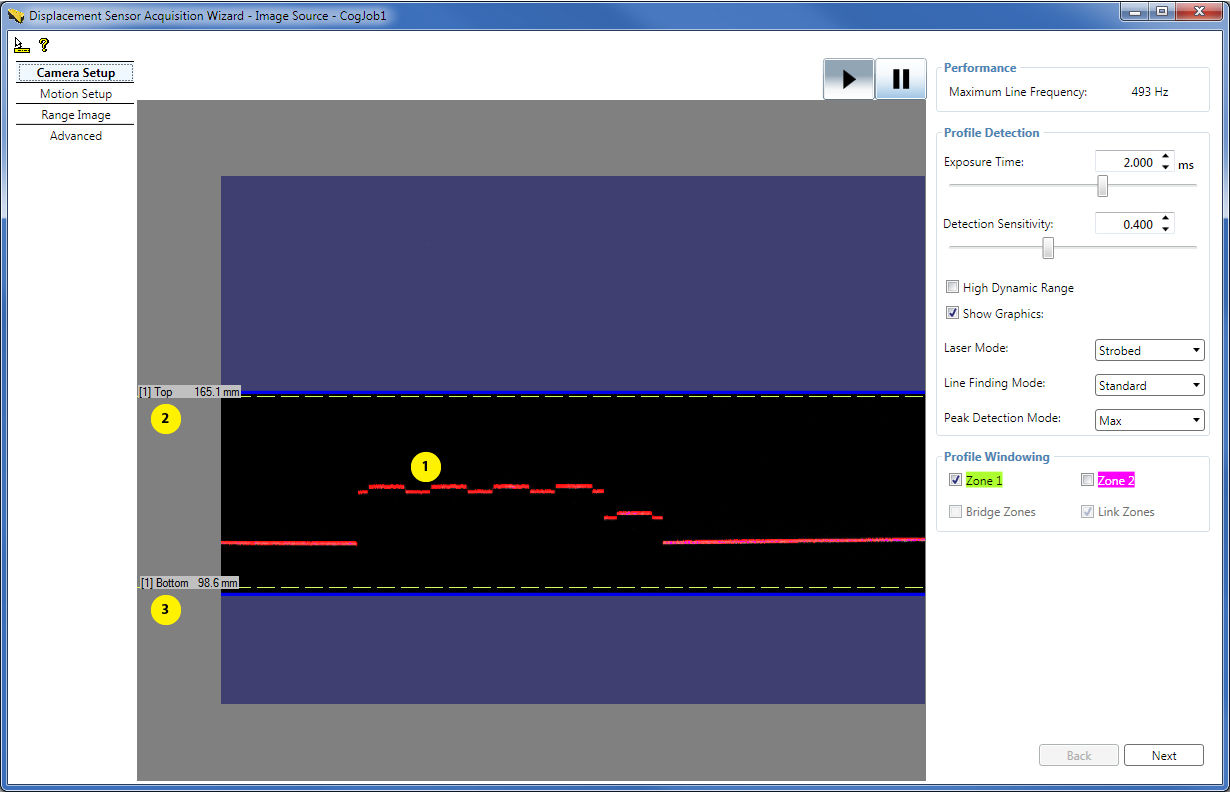The height and width of the screenshot is (793, 1230).
Task: Click the yellow marker labeled 1
Action: 426,467
